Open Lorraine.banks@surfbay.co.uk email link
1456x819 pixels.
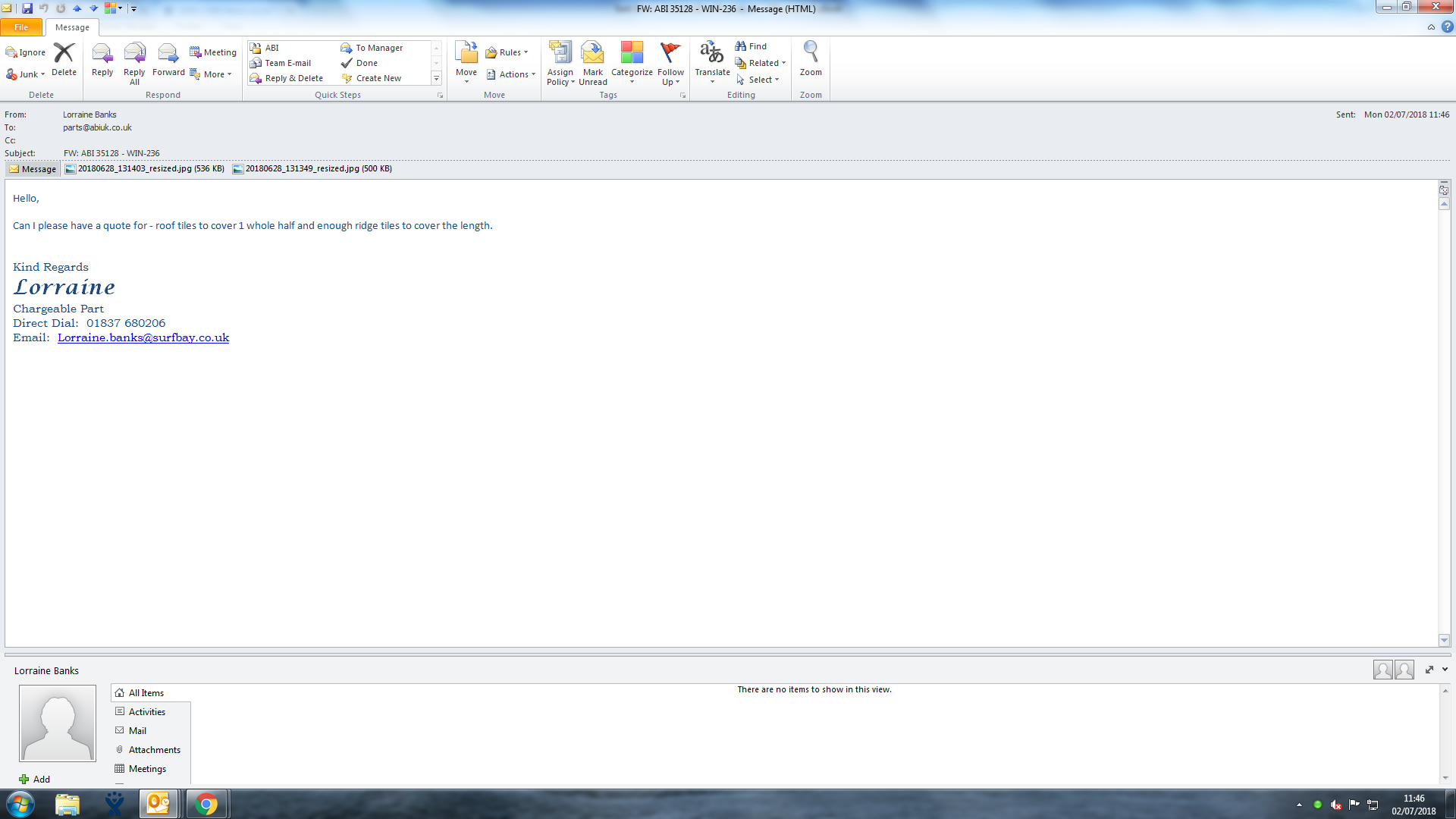(x=143, y=337)
